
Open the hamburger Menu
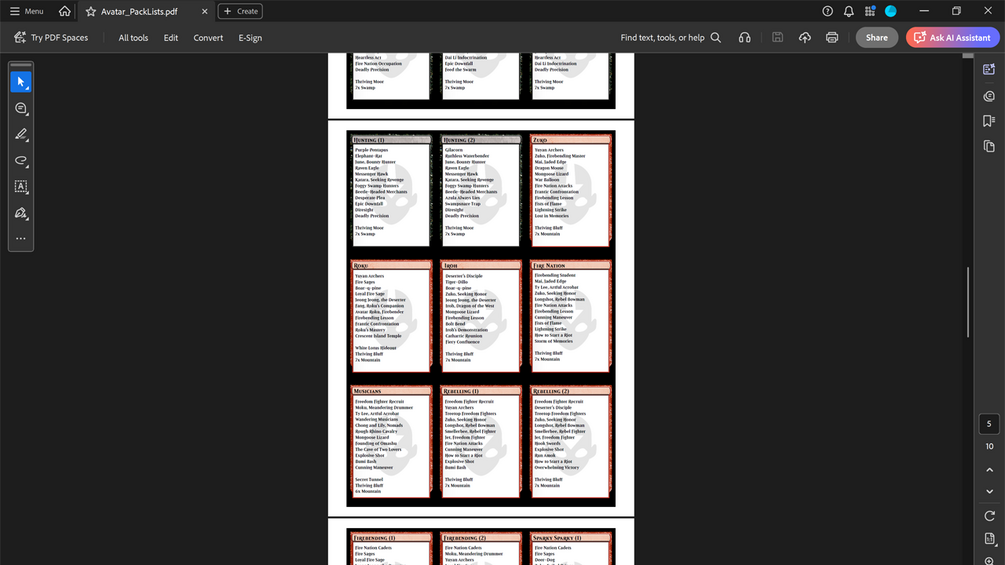coord(26,11)
